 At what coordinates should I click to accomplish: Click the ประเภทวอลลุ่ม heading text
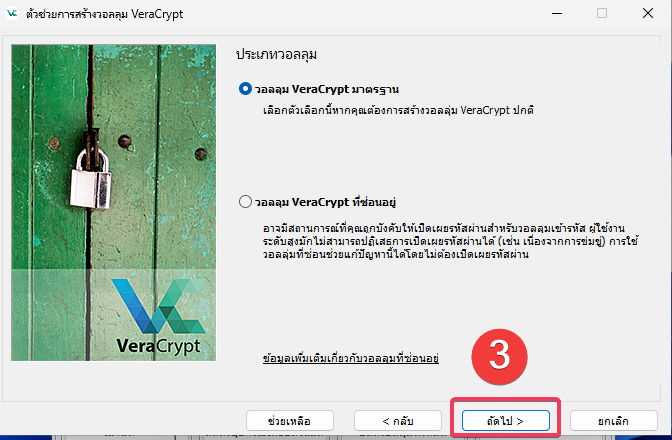click(276, 55)
